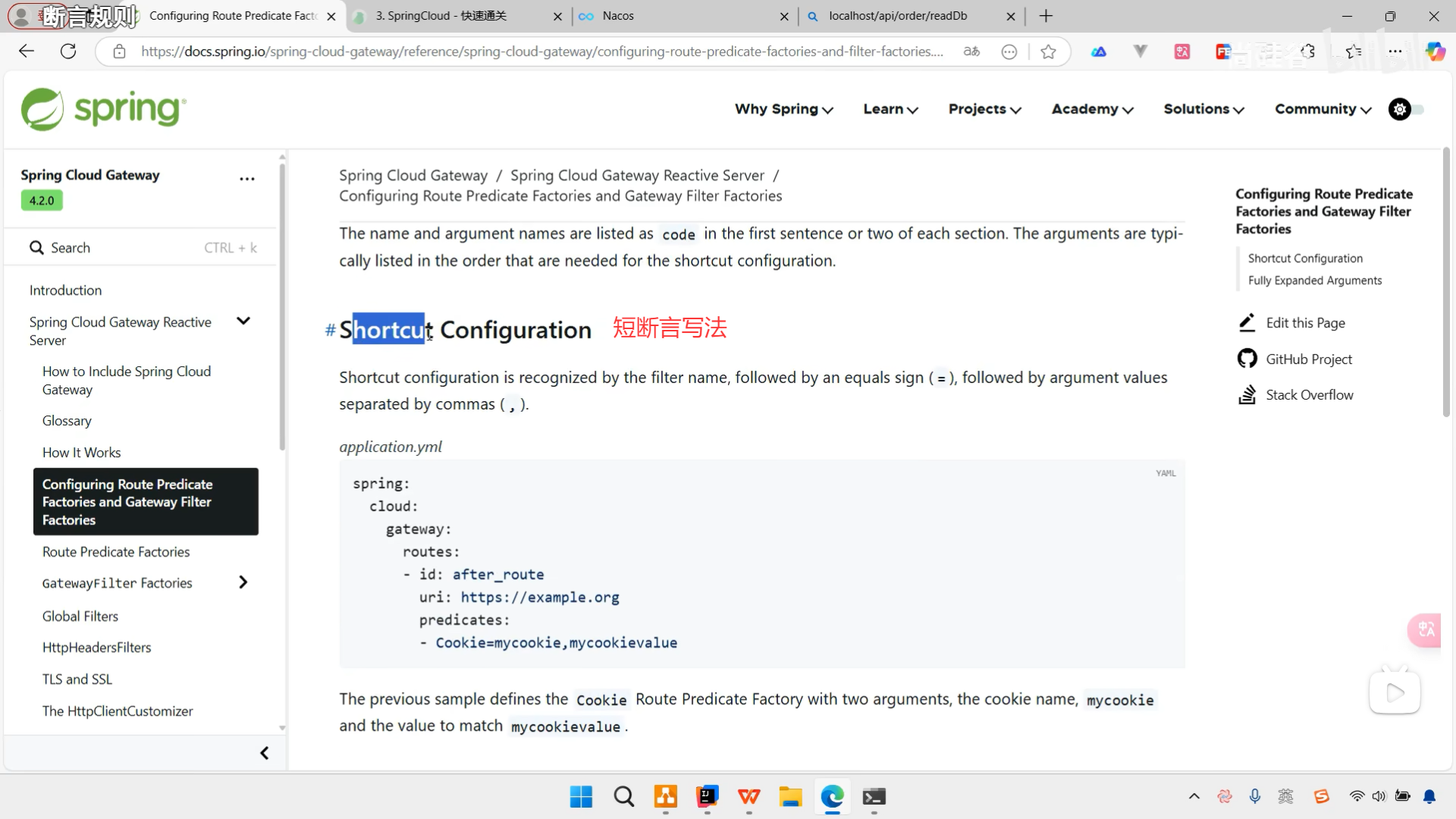Image resolution: width=1456 pixels, height=819 pixels.
Task: Open the GitHub Project icon link
Action: pos(1247,359)
